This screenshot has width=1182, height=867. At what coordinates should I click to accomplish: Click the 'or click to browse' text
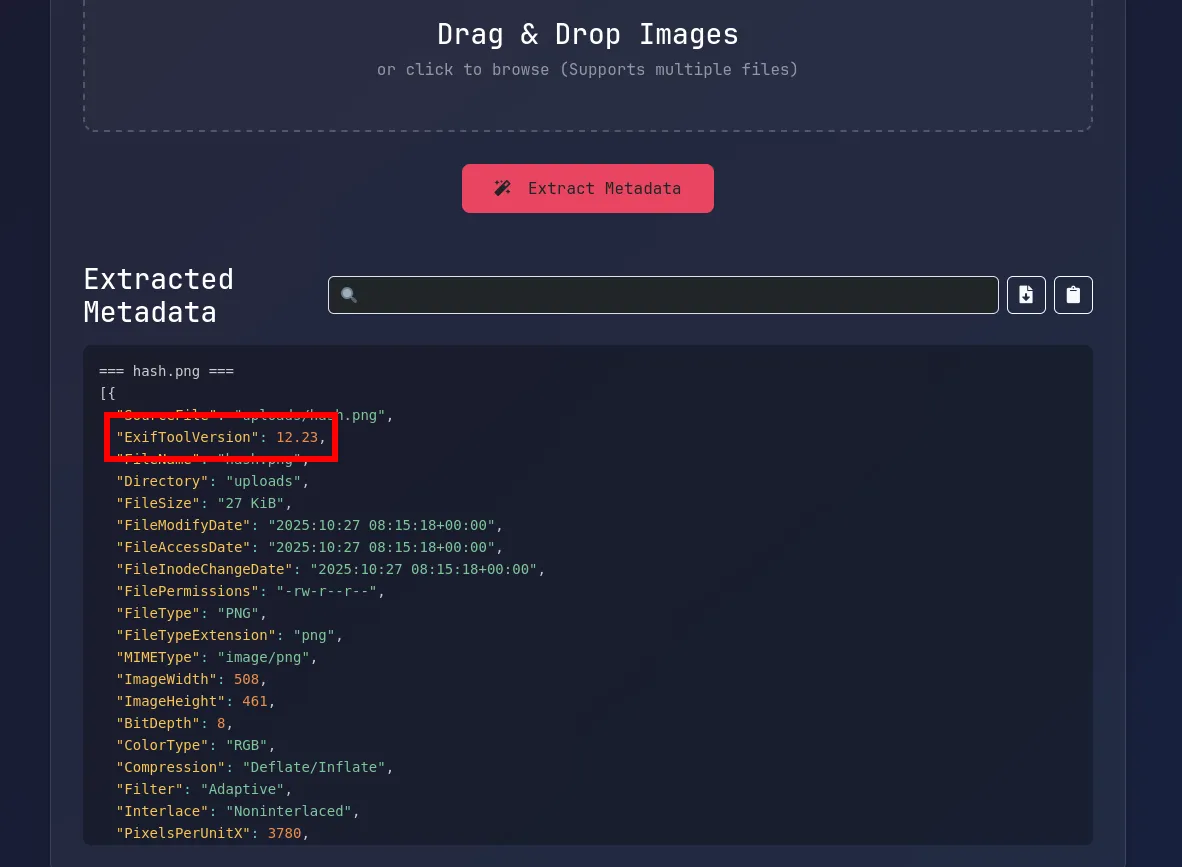pyautogui.click(x=587, y=70)
